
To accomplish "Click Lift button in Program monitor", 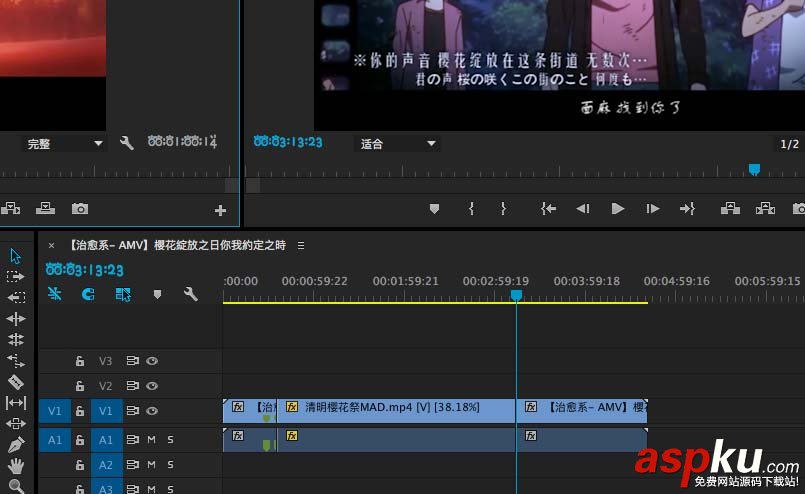I will (x=730, y=208).
